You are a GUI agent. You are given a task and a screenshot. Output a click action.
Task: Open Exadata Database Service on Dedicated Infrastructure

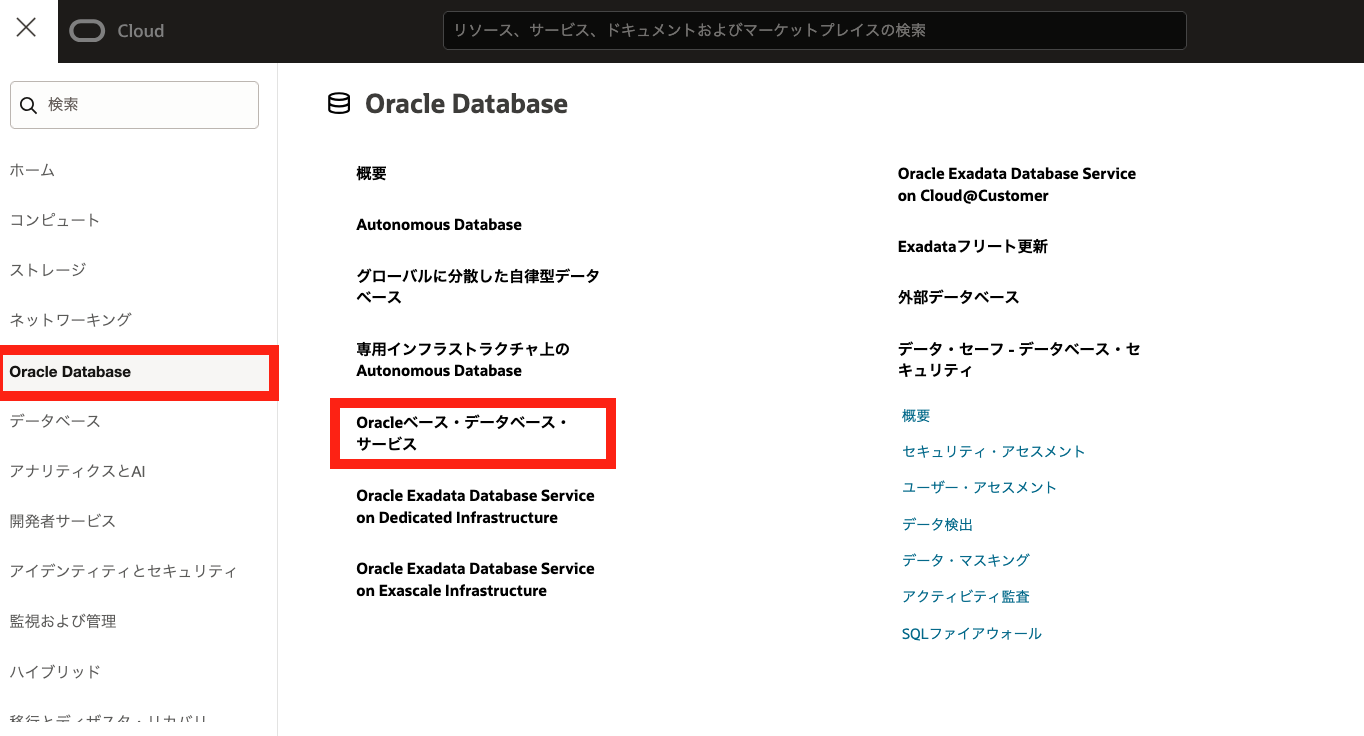pos(475,507)
